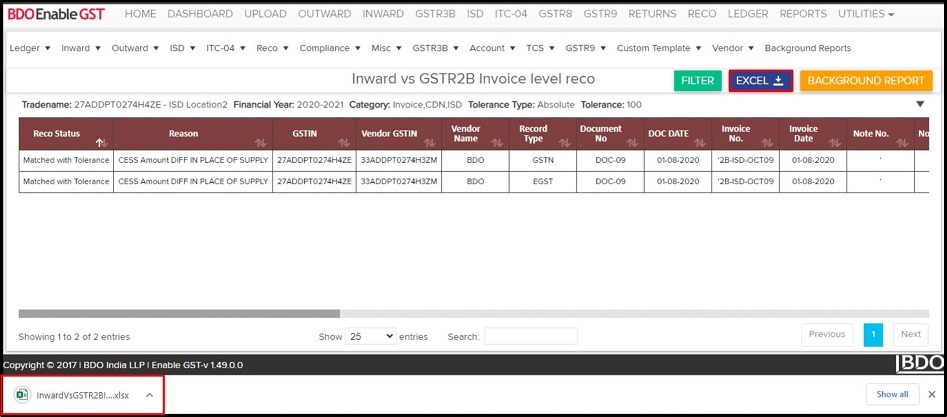Collapse the filter summary arrow

[x=920, y=104]
